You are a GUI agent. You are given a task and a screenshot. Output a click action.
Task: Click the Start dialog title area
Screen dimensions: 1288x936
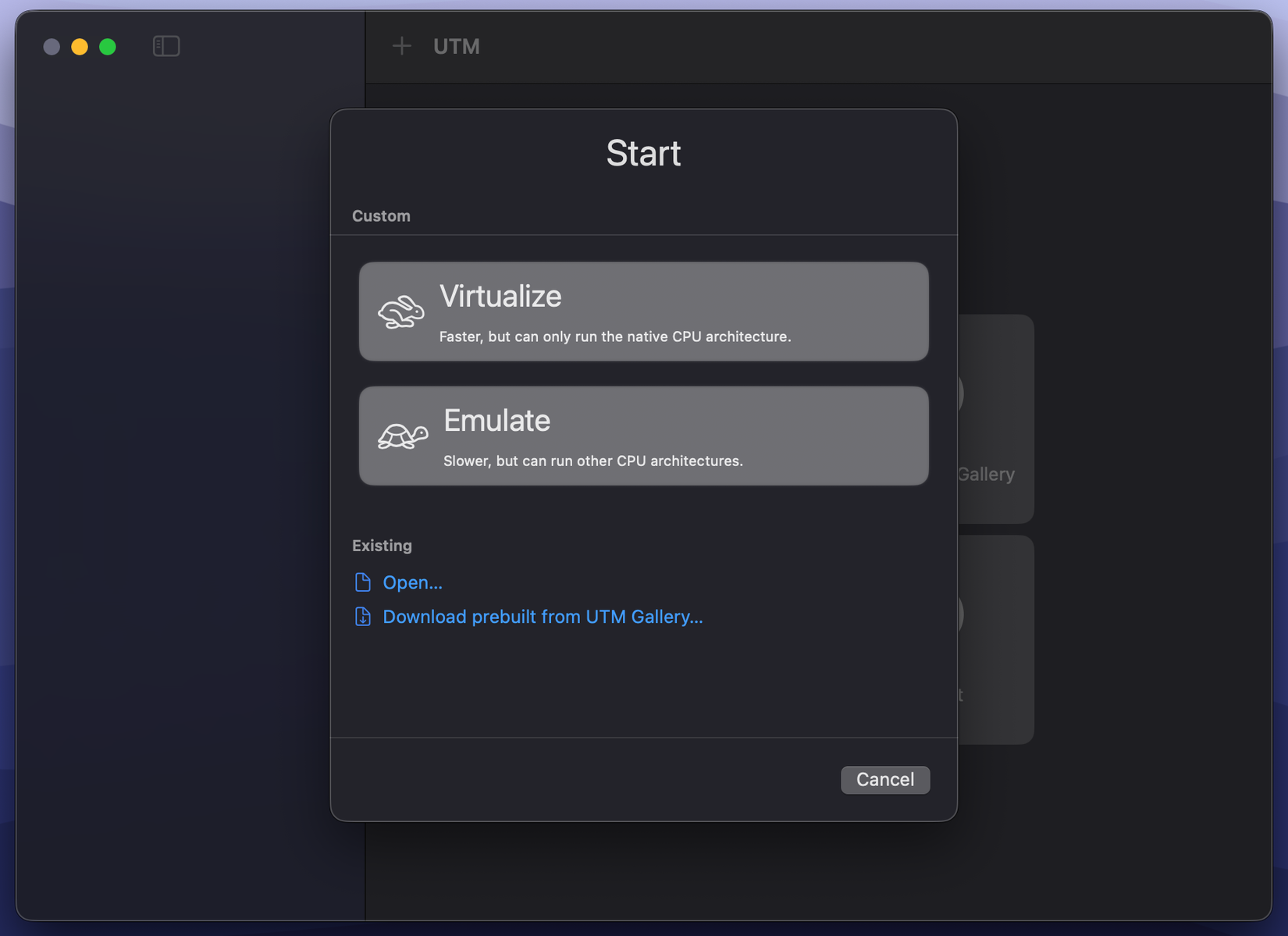643,153
